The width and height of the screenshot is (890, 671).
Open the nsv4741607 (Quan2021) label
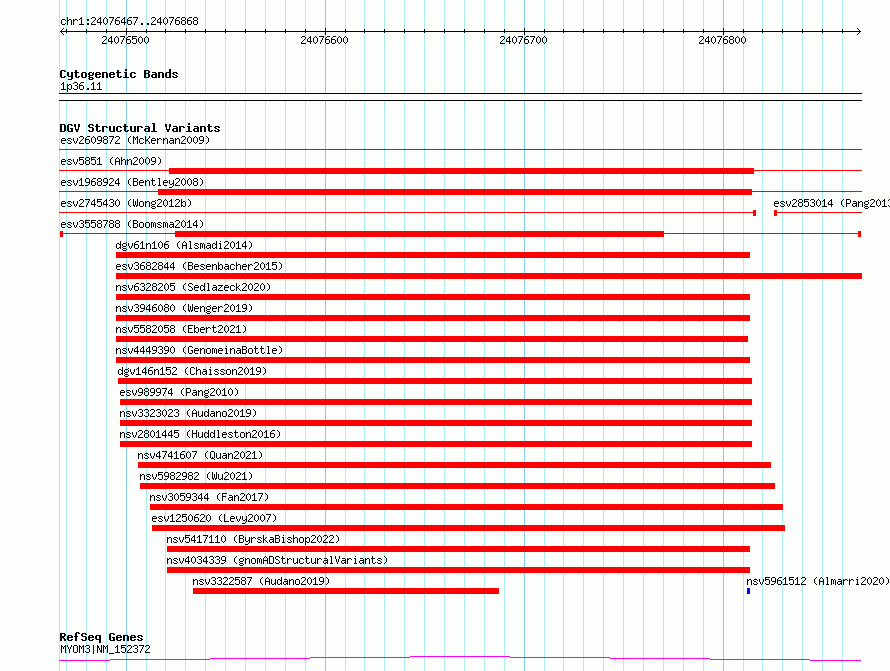coord(200,455)
